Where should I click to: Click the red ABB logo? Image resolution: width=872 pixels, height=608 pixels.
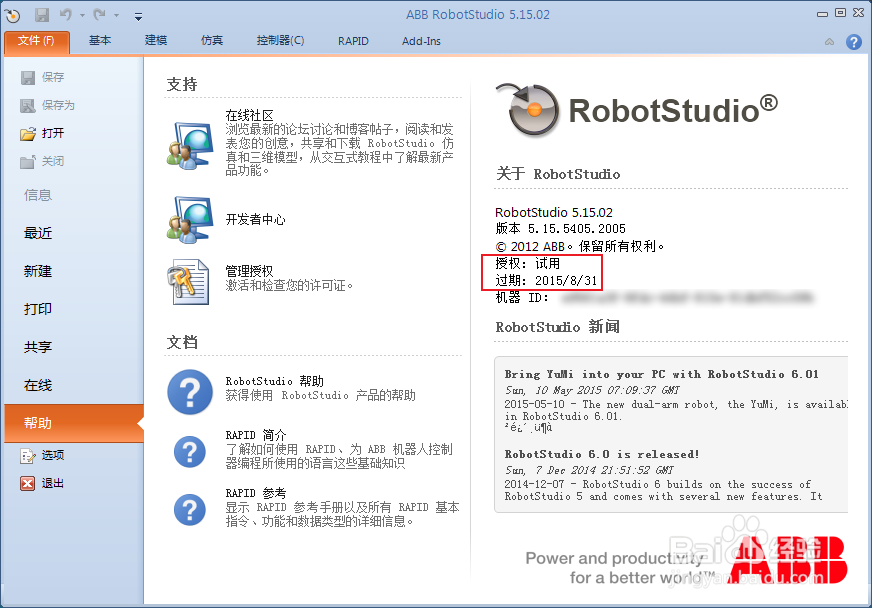(x=787, y=560)
